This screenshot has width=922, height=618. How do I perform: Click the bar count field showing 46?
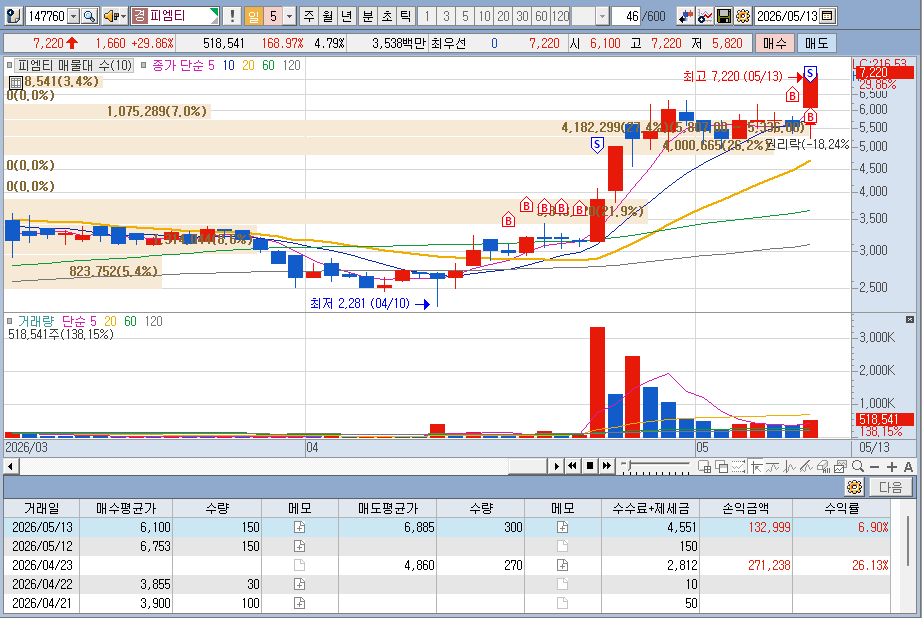pos(626,16)
